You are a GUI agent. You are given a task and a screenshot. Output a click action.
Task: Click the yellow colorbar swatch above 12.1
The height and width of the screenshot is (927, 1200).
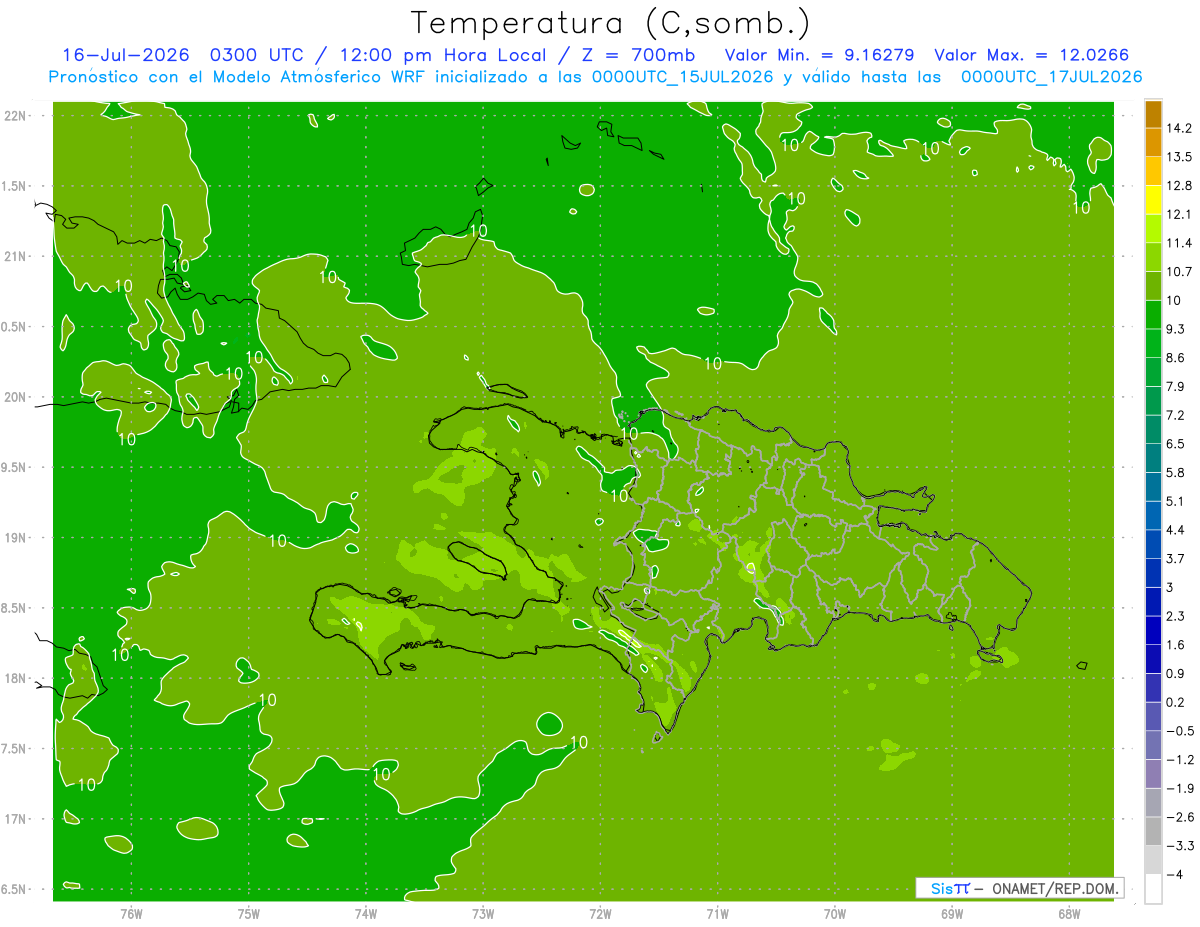(1153, 200)
